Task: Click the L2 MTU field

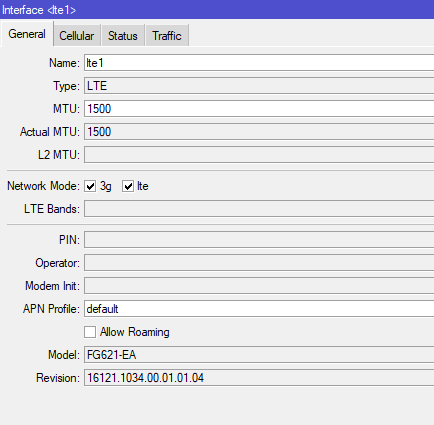Action: point(259,155)
